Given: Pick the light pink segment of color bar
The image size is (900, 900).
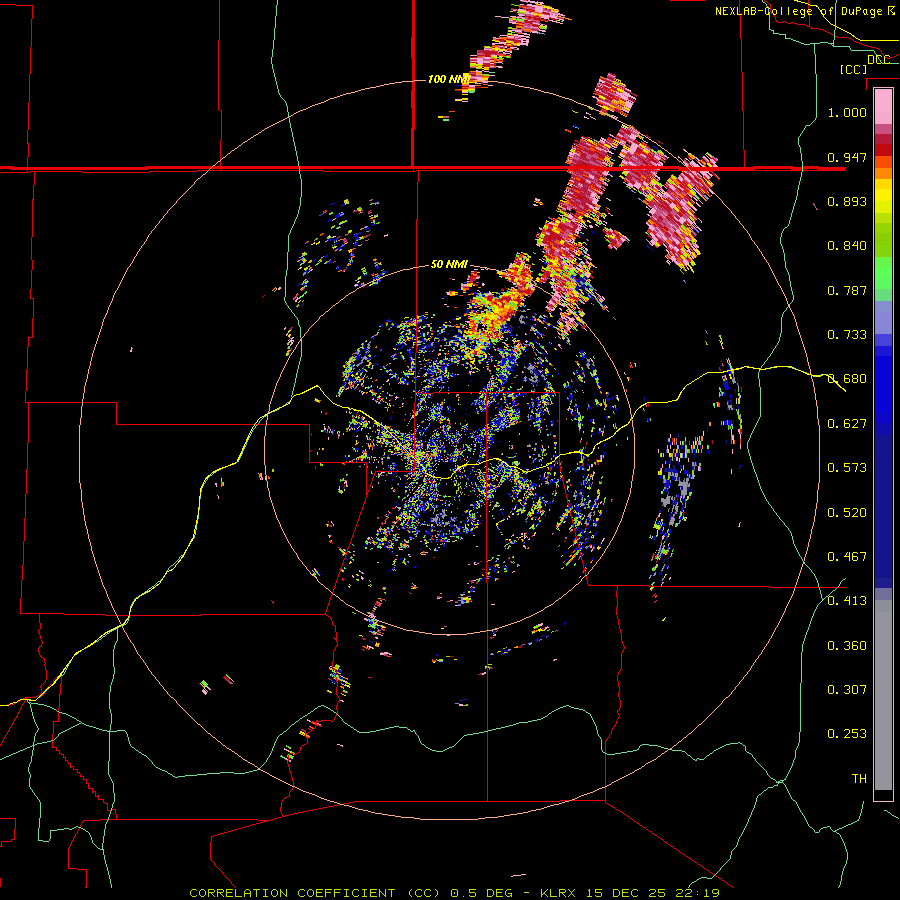Looking at the screenshot, I should (x=883, y=106).
